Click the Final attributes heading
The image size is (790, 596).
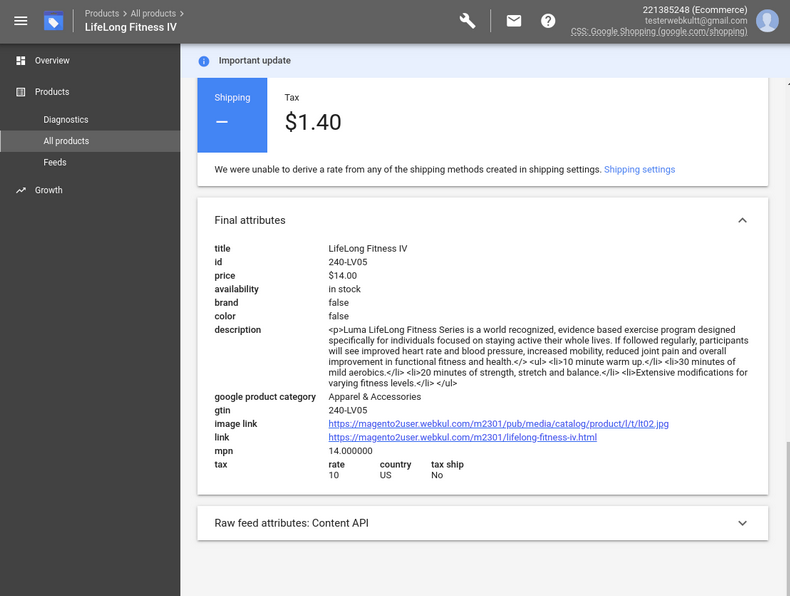pyautogui.click(x=250, y=220)
